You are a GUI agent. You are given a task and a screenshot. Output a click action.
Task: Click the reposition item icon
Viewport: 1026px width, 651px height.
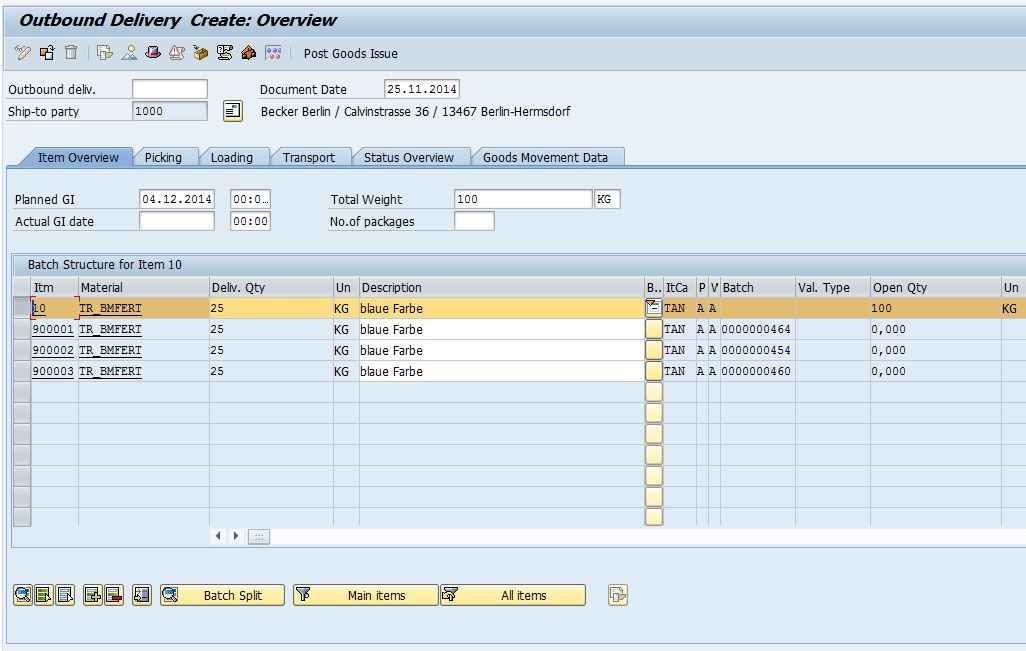point(141,595)
